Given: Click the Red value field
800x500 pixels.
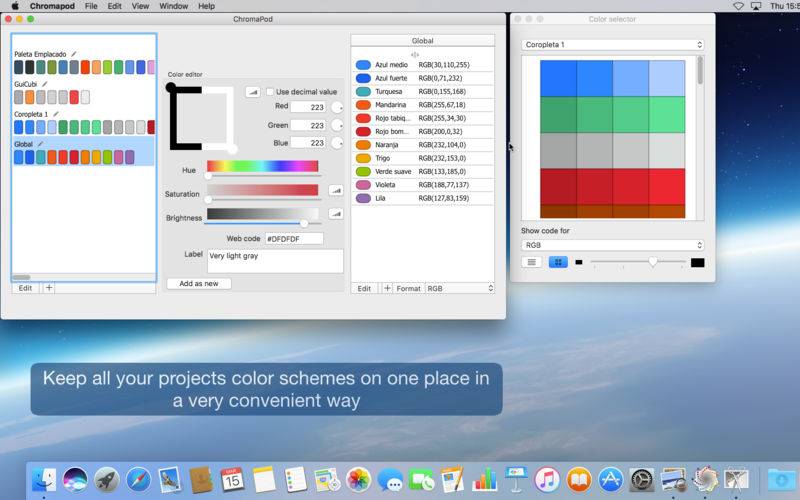Looking at the screenshot, I should [x=308, y=107].
